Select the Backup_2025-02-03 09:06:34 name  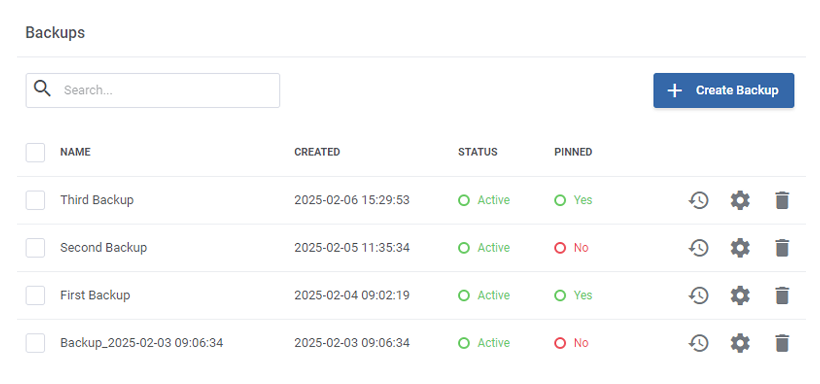142,343
